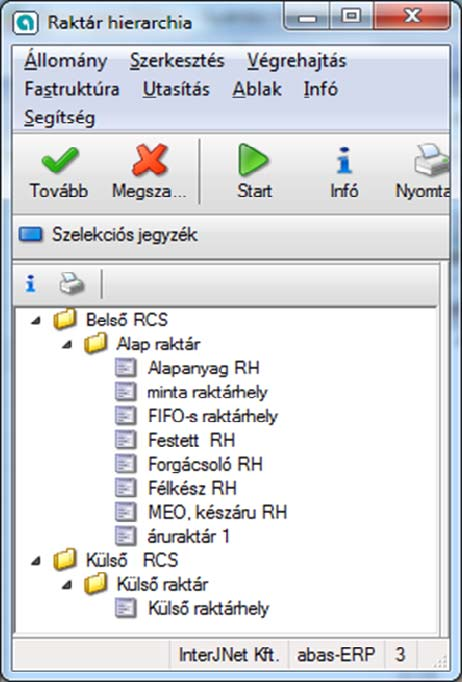Open the Utasítás menu

(176, 89)
